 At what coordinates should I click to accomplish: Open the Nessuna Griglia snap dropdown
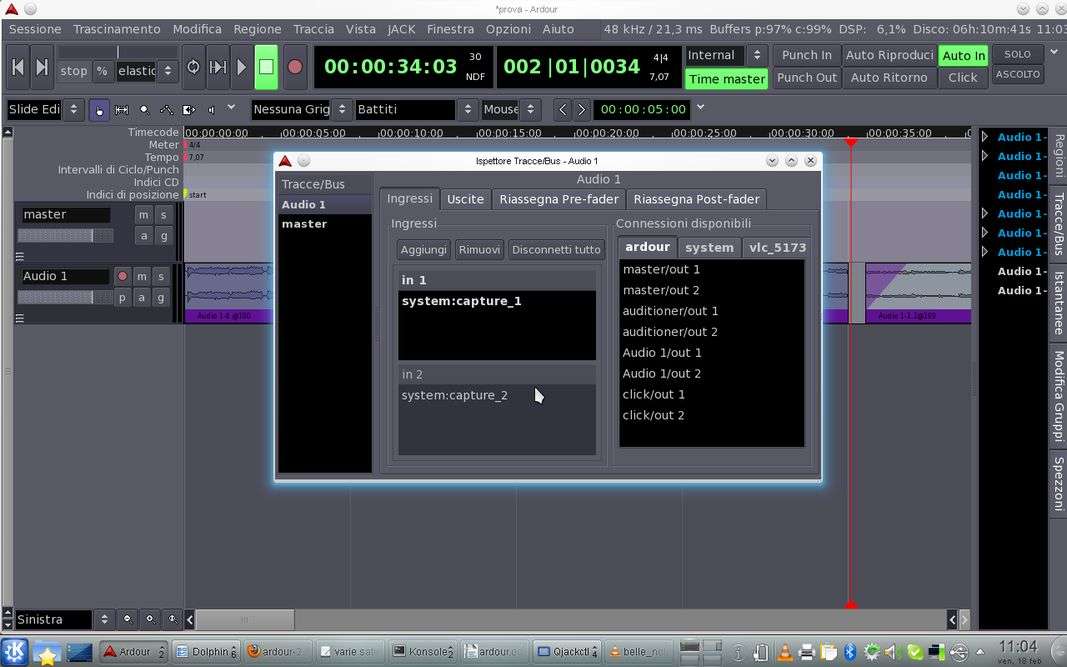pyautogui.click(x=300, y=109)
